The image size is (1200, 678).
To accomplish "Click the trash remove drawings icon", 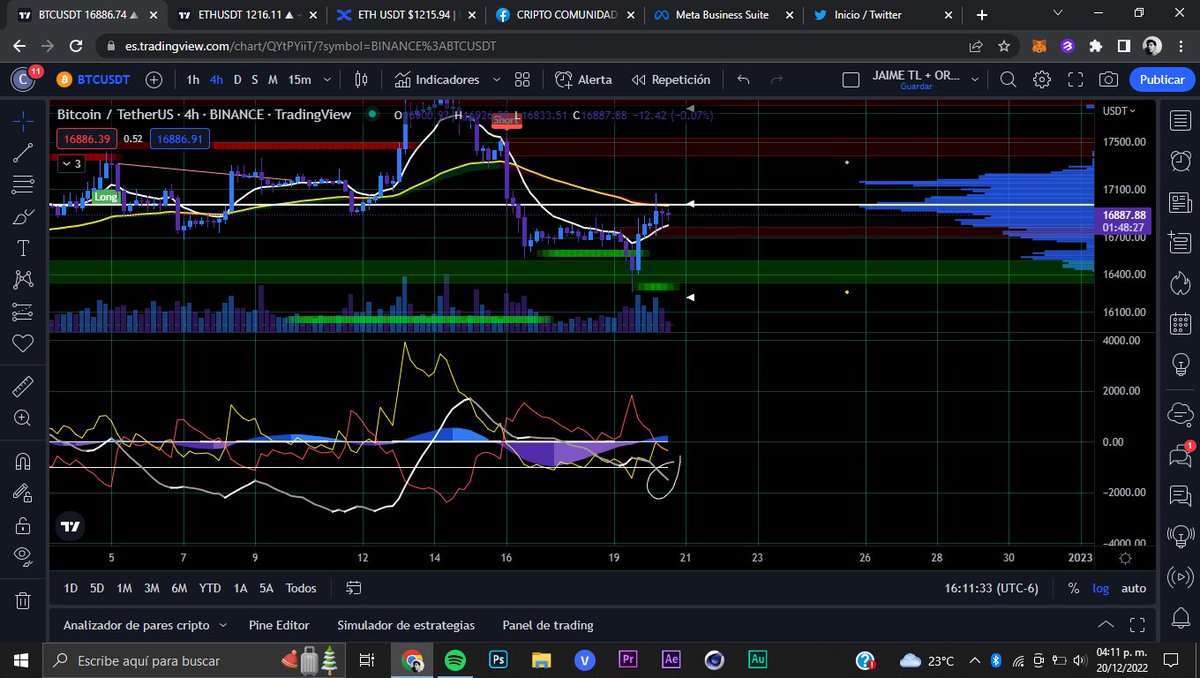I will [24, 600].
